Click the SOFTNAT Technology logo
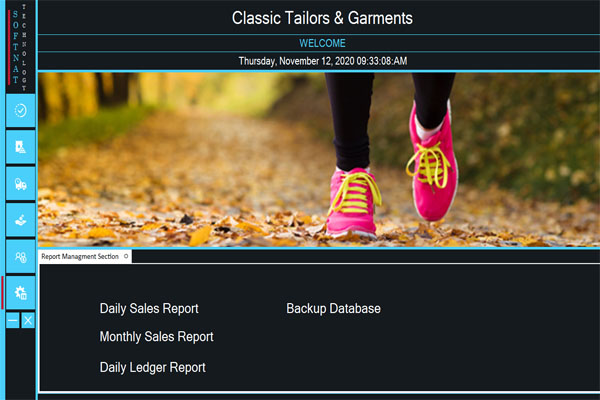The height and width of the screenshot is (400, 600). [x=19, y=47]
